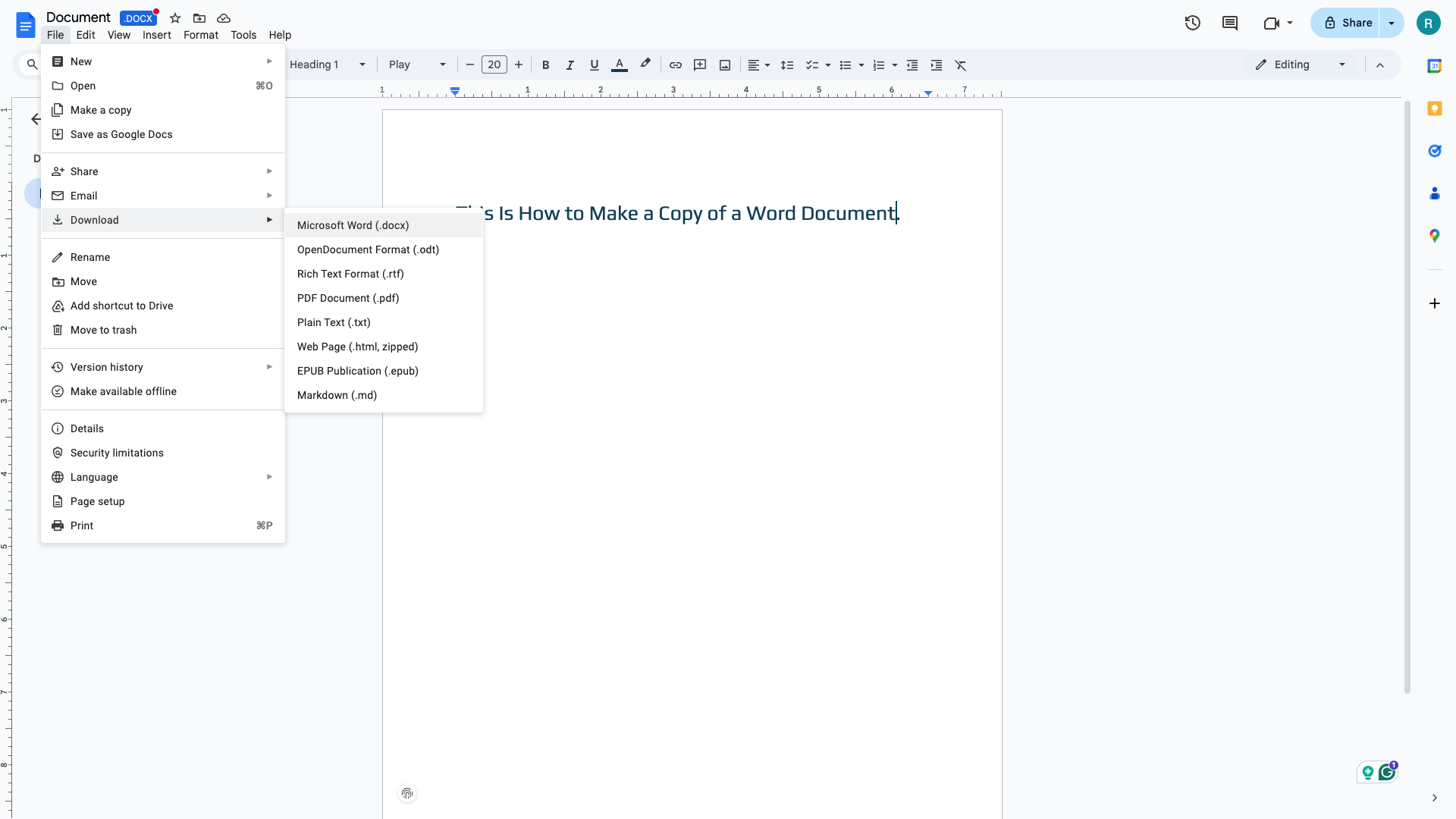Click the Bold formatting icon
Viewport: 1456px width, 819px height.
[545, 65]
